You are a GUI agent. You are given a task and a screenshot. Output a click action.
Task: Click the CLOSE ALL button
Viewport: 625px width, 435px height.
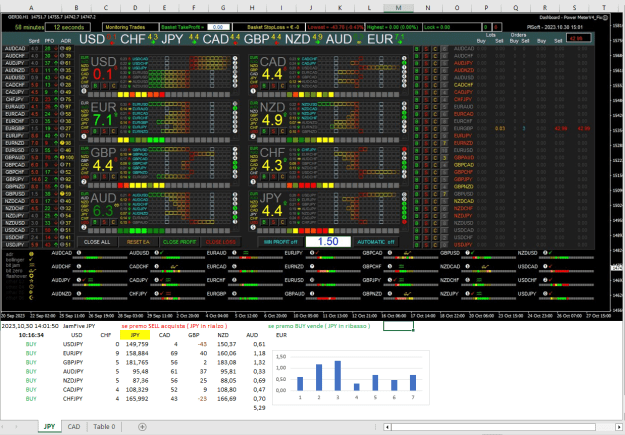[97, 242]
